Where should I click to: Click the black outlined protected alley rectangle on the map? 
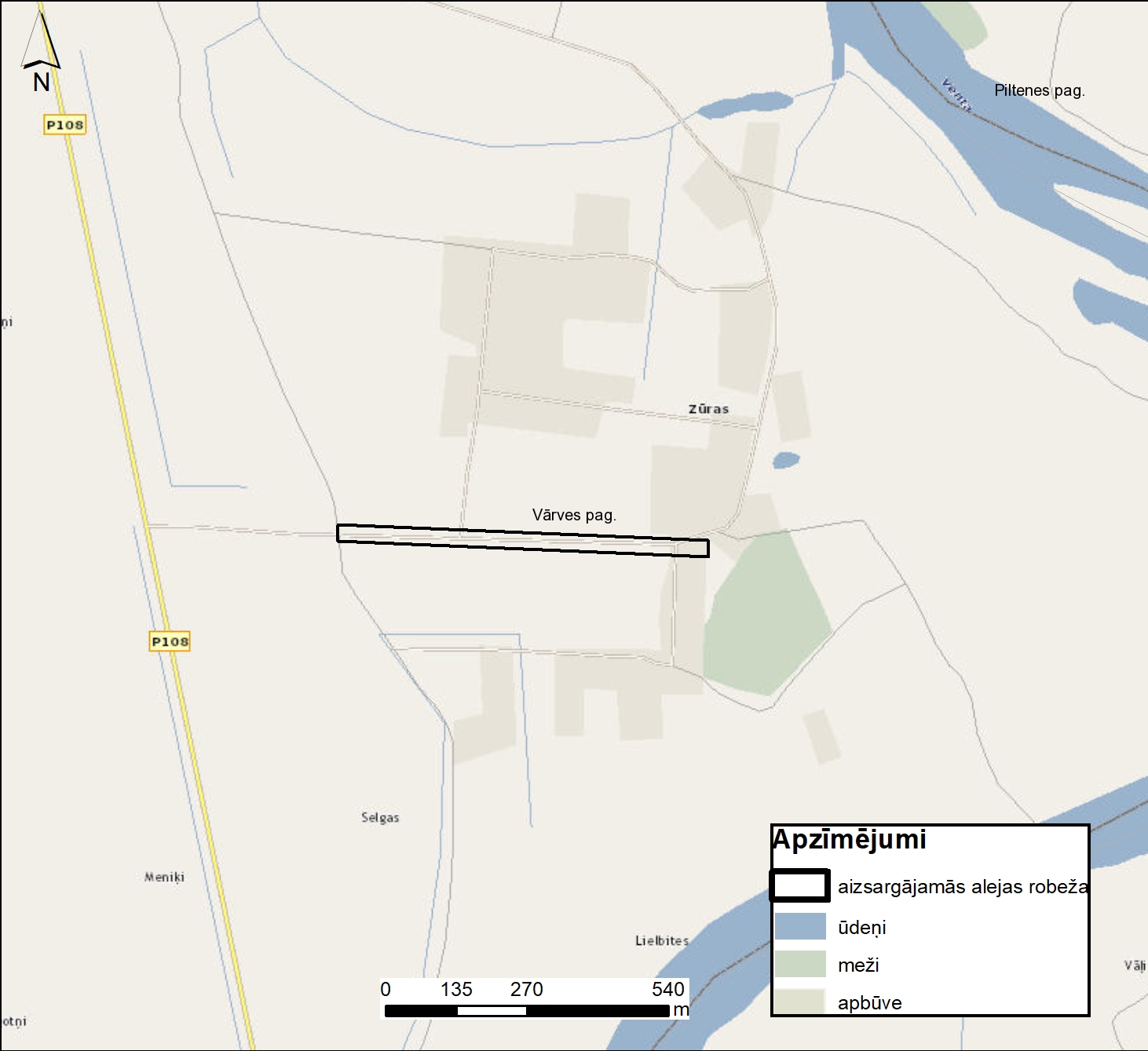pyautogui.click(x=522, y=541)
